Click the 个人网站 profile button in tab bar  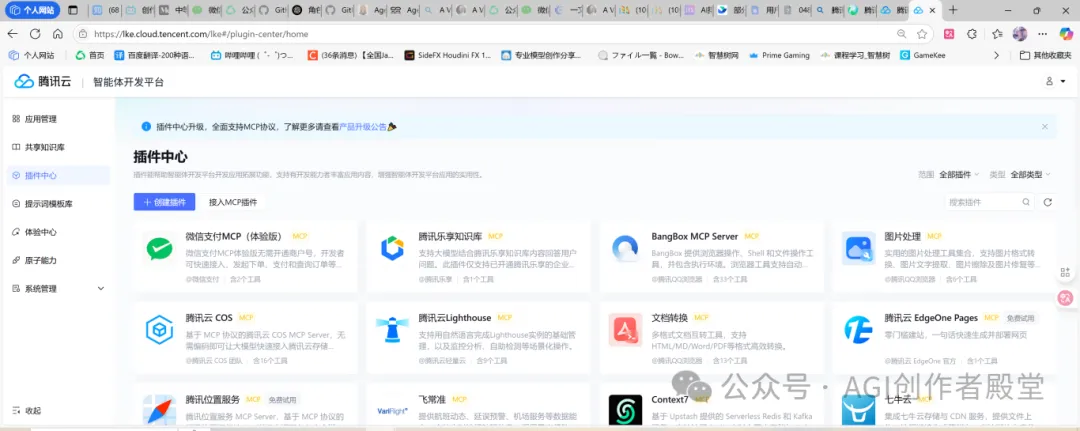tap(32, 10)
